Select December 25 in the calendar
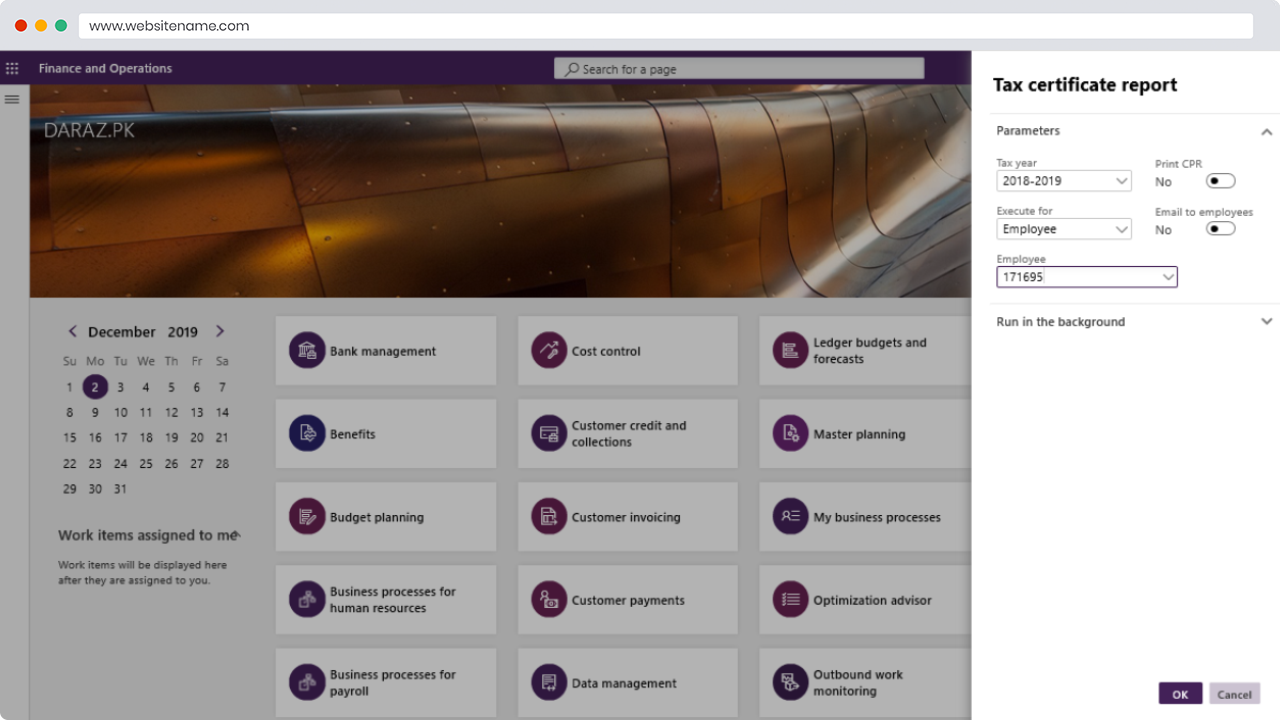Image resolution: width=1280 pixels, height=720 pixels. coord(146,464)
